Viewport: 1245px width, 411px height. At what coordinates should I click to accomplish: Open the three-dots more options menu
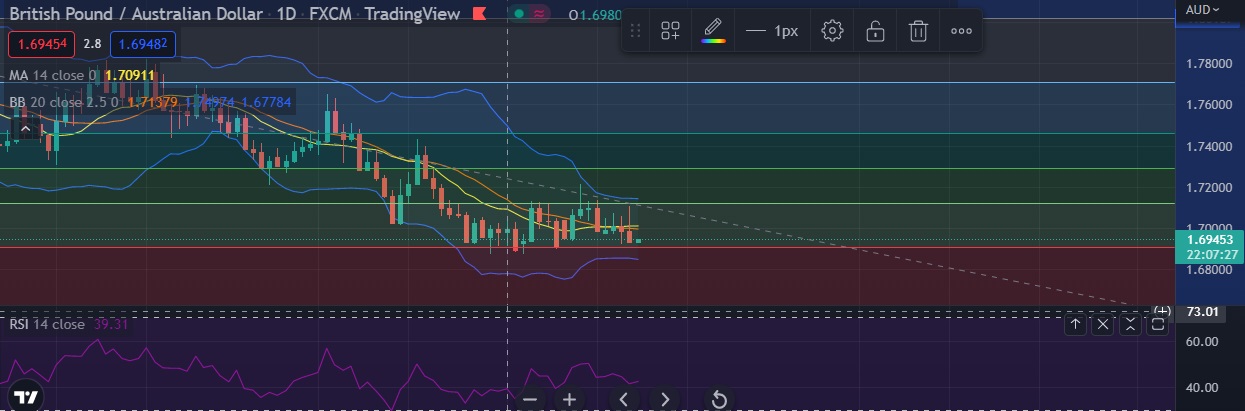(x=961, y=31)
